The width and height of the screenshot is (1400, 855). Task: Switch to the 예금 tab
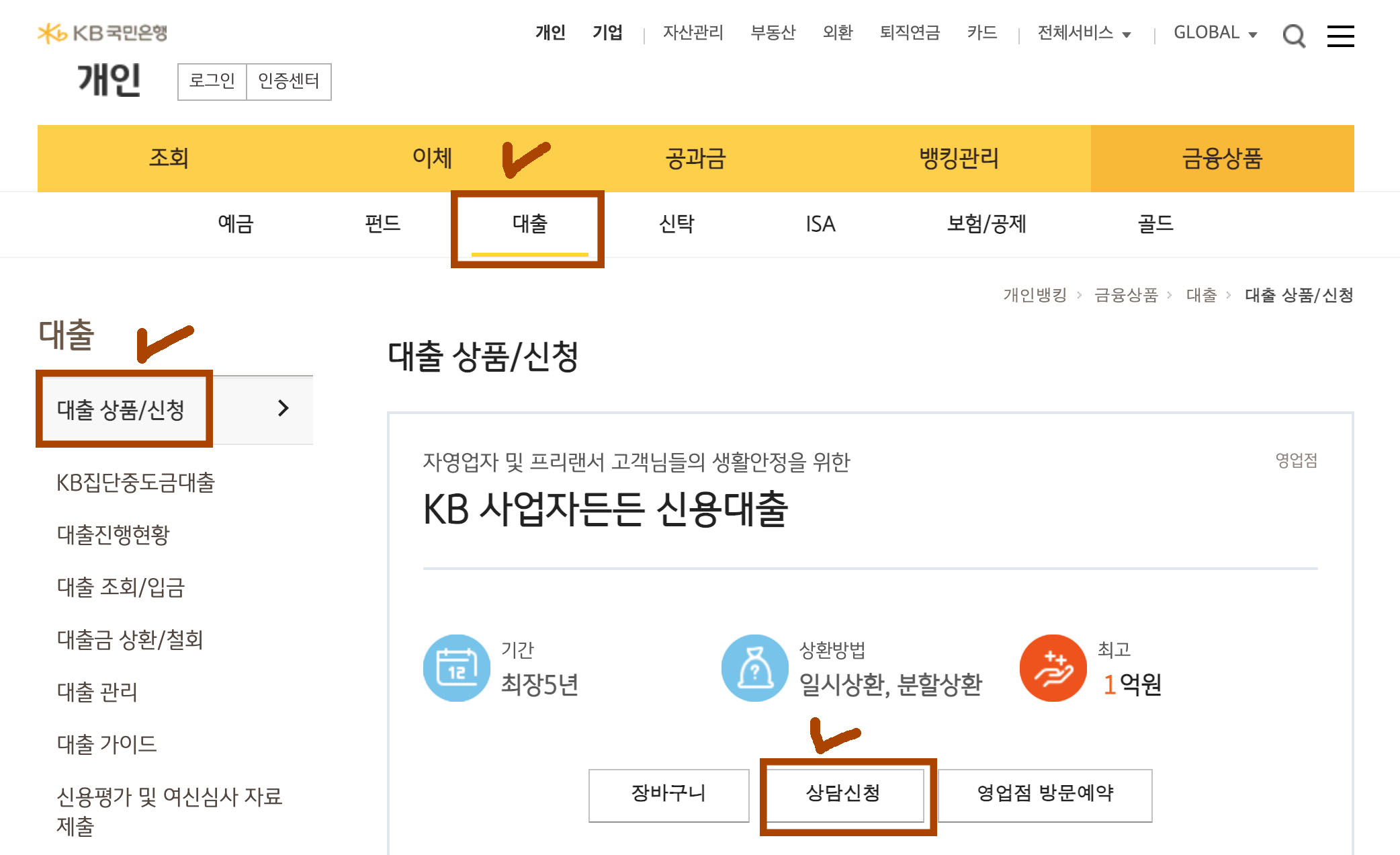[x=235, y=224]
